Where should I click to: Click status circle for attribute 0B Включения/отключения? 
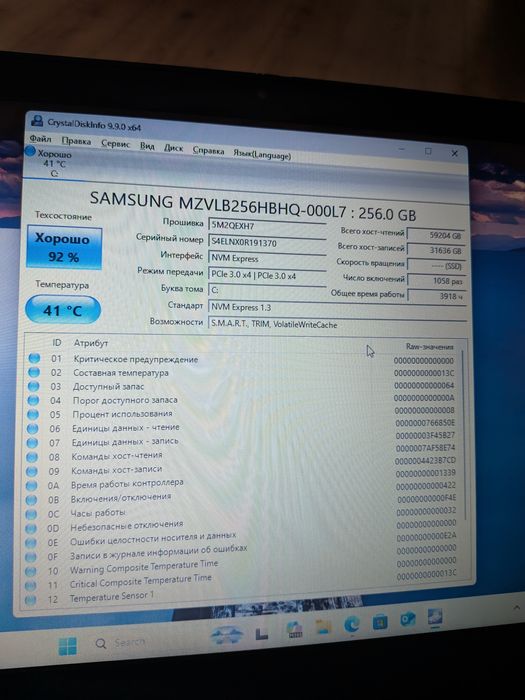31,500
